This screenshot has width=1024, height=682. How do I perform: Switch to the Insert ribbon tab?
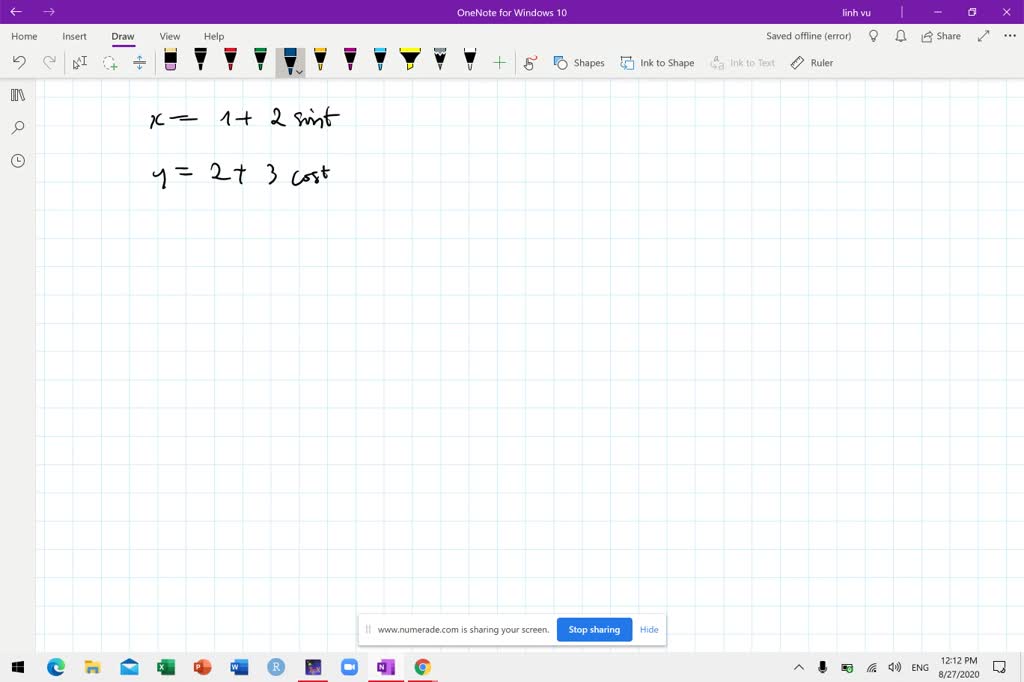[x=74, y=36]
